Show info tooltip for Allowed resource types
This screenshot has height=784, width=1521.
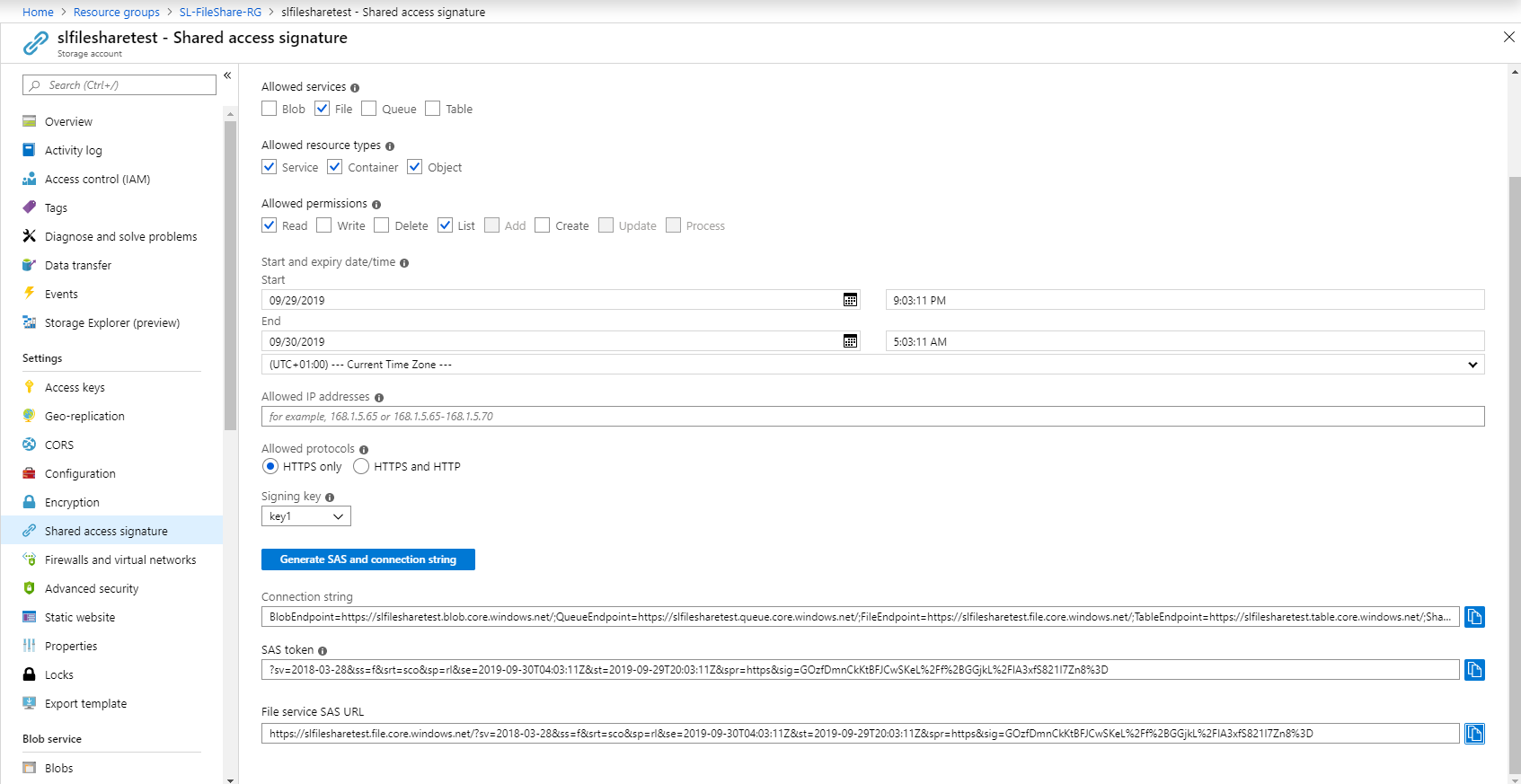tap(390, 146)
